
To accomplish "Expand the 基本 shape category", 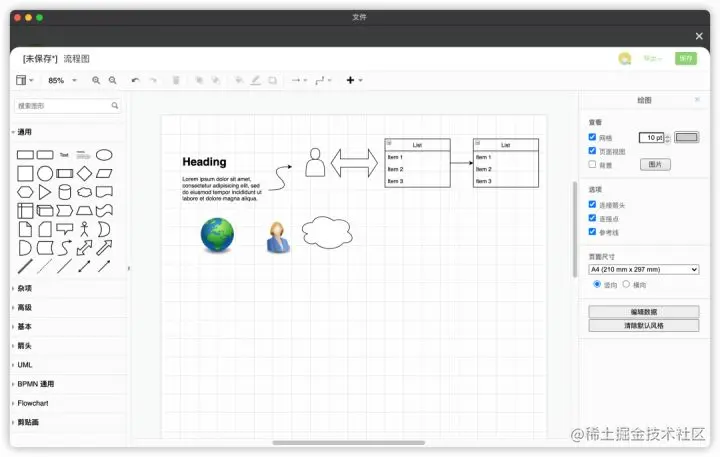I will tap(24, 327).
